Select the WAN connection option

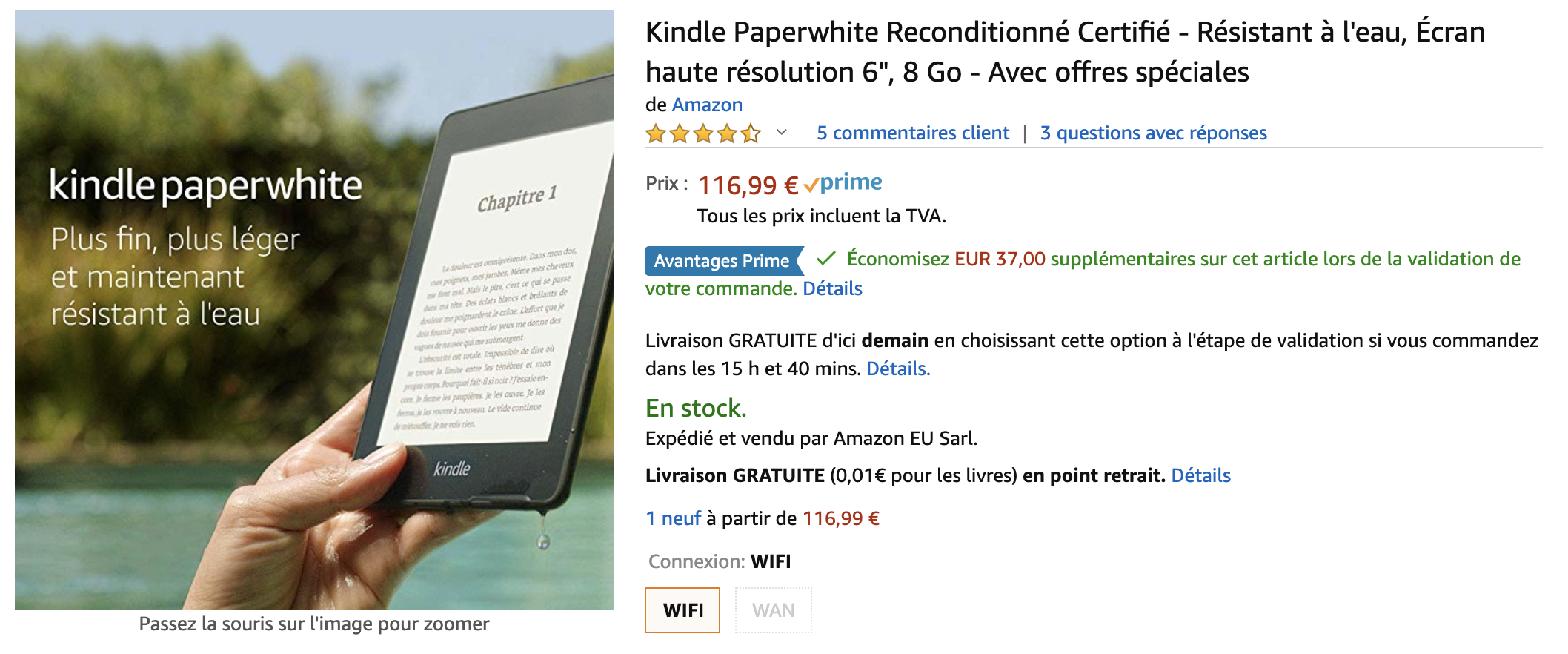pos(774,610)
